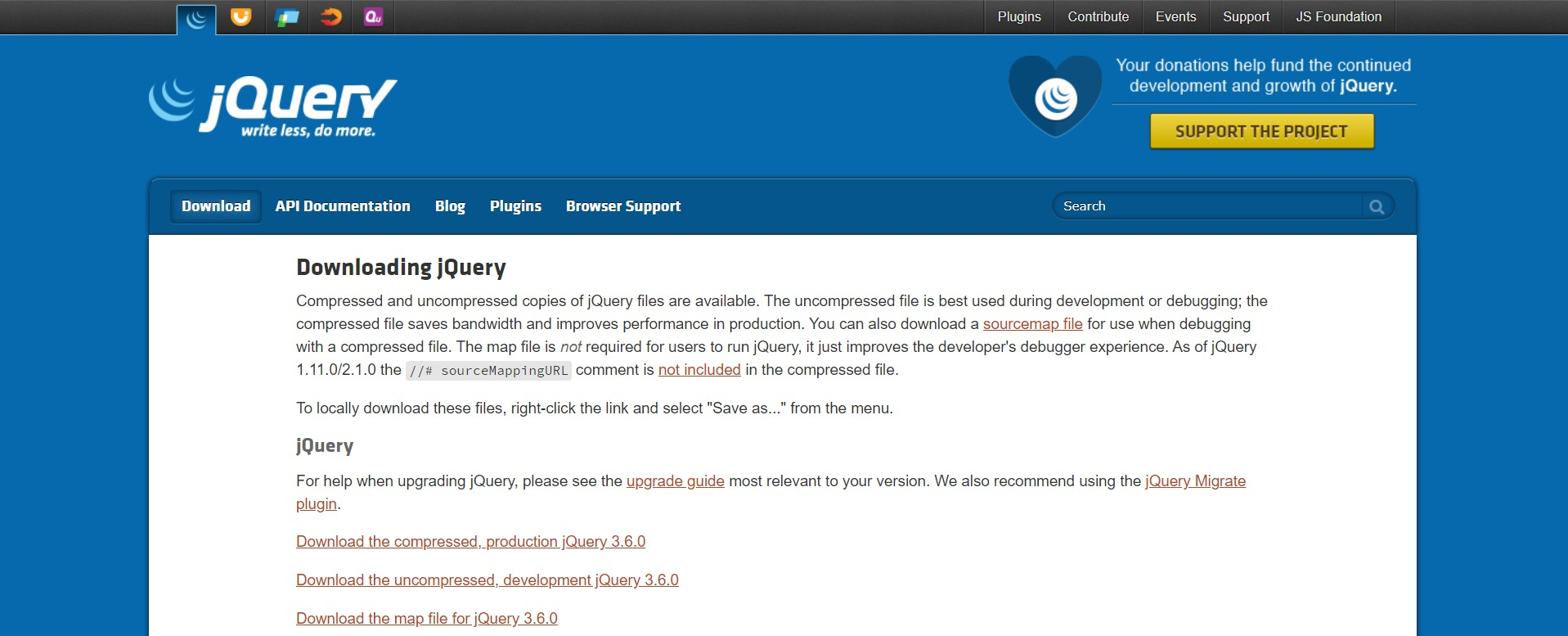1568x636 pixels.
Task: Open the Blog menu item
Action: tap(450, 206)
